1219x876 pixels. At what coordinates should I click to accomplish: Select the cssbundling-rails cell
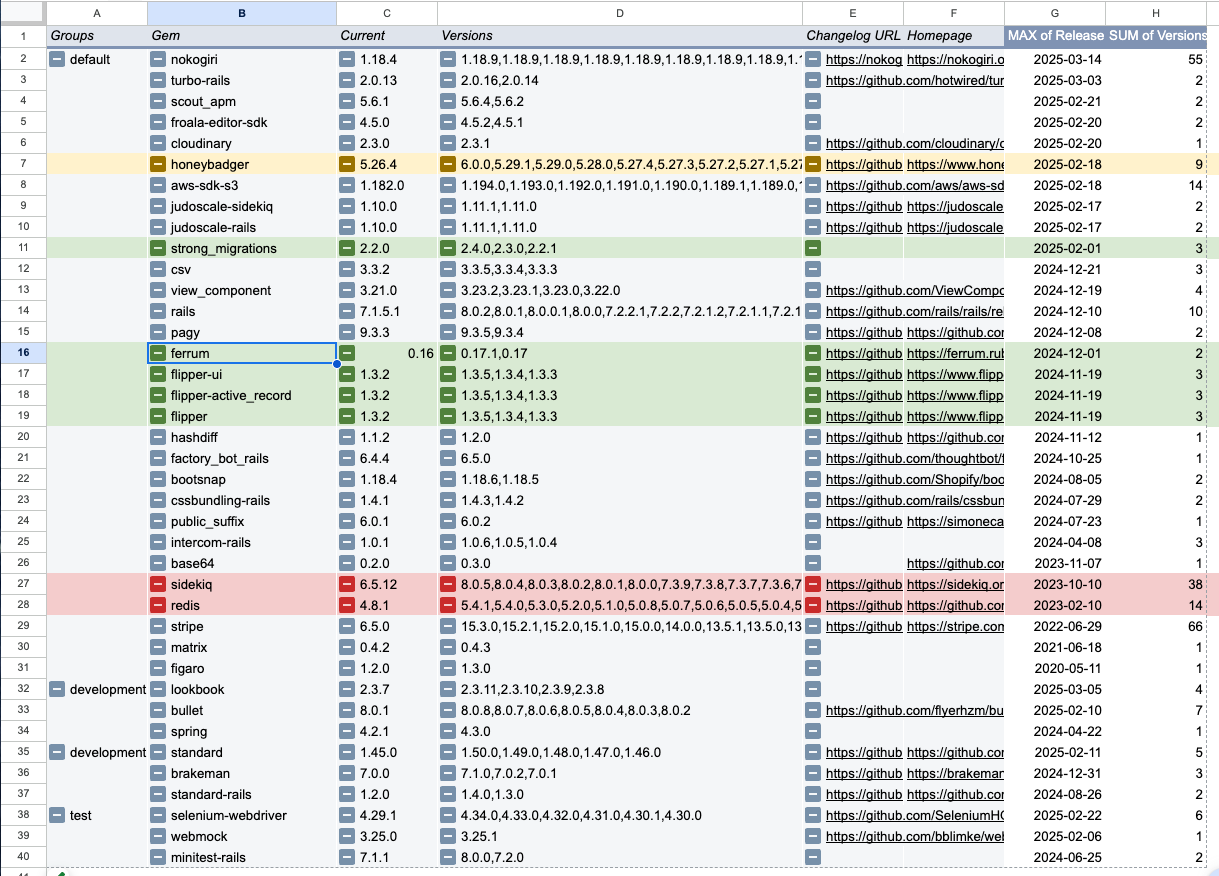pos(242,501)
